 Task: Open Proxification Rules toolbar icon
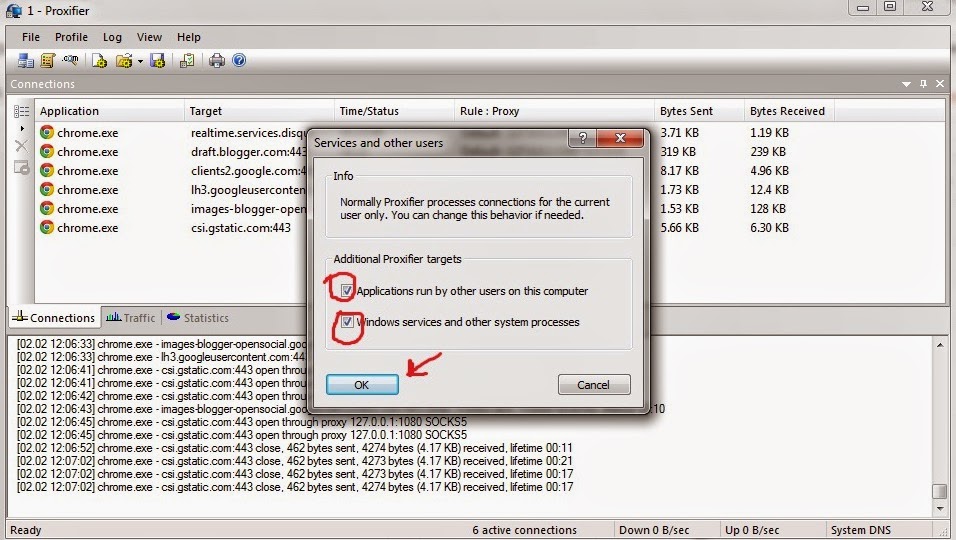48,60
